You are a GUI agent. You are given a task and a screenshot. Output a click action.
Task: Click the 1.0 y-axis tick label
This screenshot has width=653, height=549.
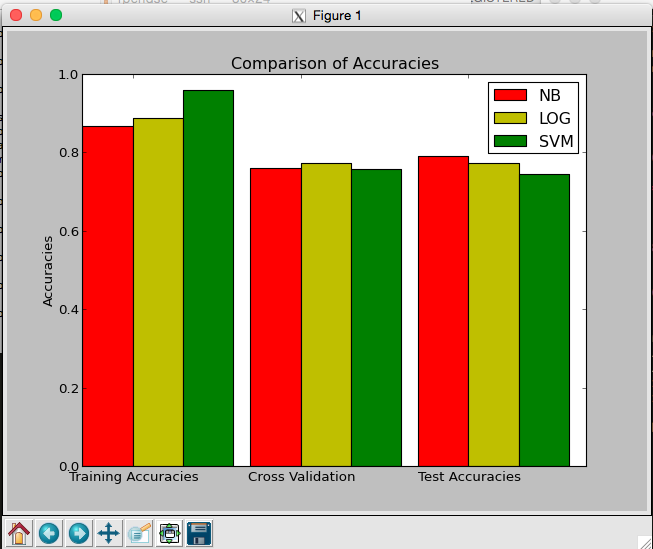coord(68,75)
